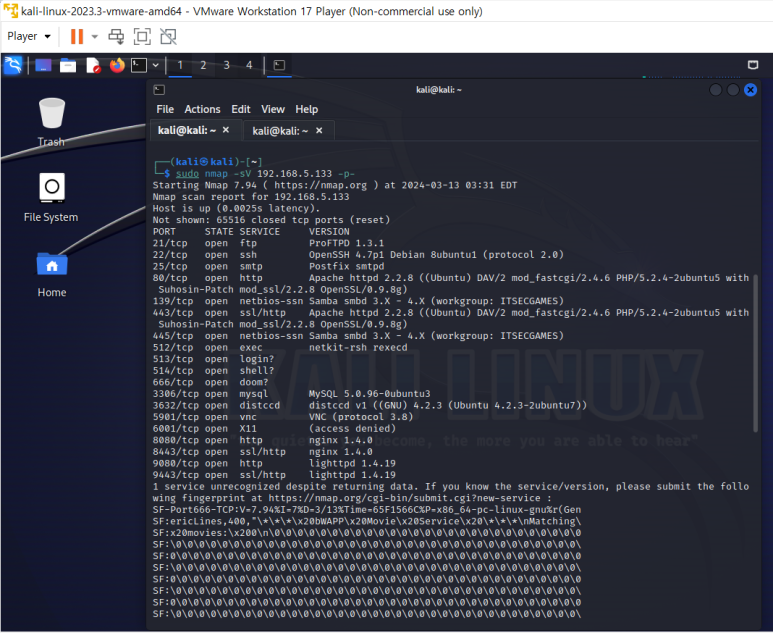Switch to workspace 3
Image resolution: width=773 pixels, height=633 pixels.
pos(226,65)
